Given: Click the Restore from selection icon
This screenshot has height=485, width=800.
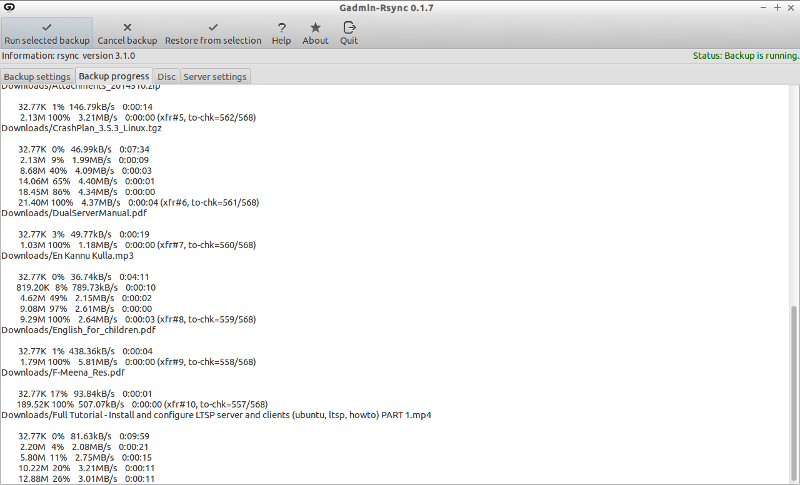Looking at the screenshot, I should pos(213,27).
